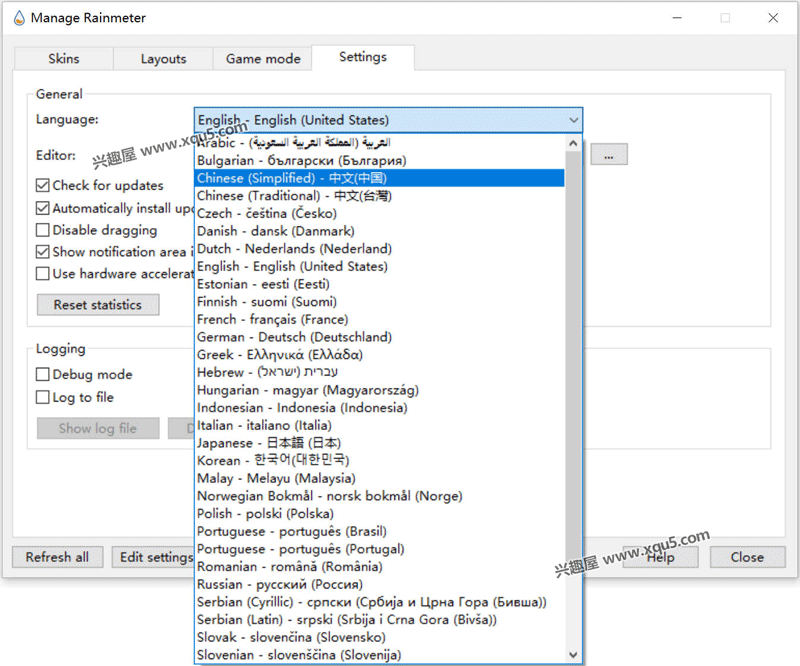Choose Bulgarian language option
This screenshot has width=800, height=666.
pyautogui.click(x=380, y=161)
